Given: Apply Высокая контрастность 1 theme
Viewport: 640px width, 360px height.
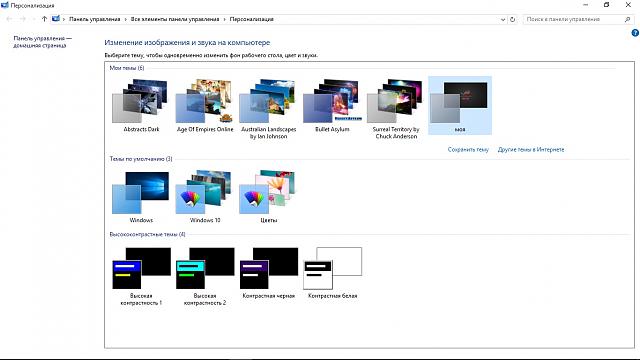Looking at the screenshot, I should 141,276.
